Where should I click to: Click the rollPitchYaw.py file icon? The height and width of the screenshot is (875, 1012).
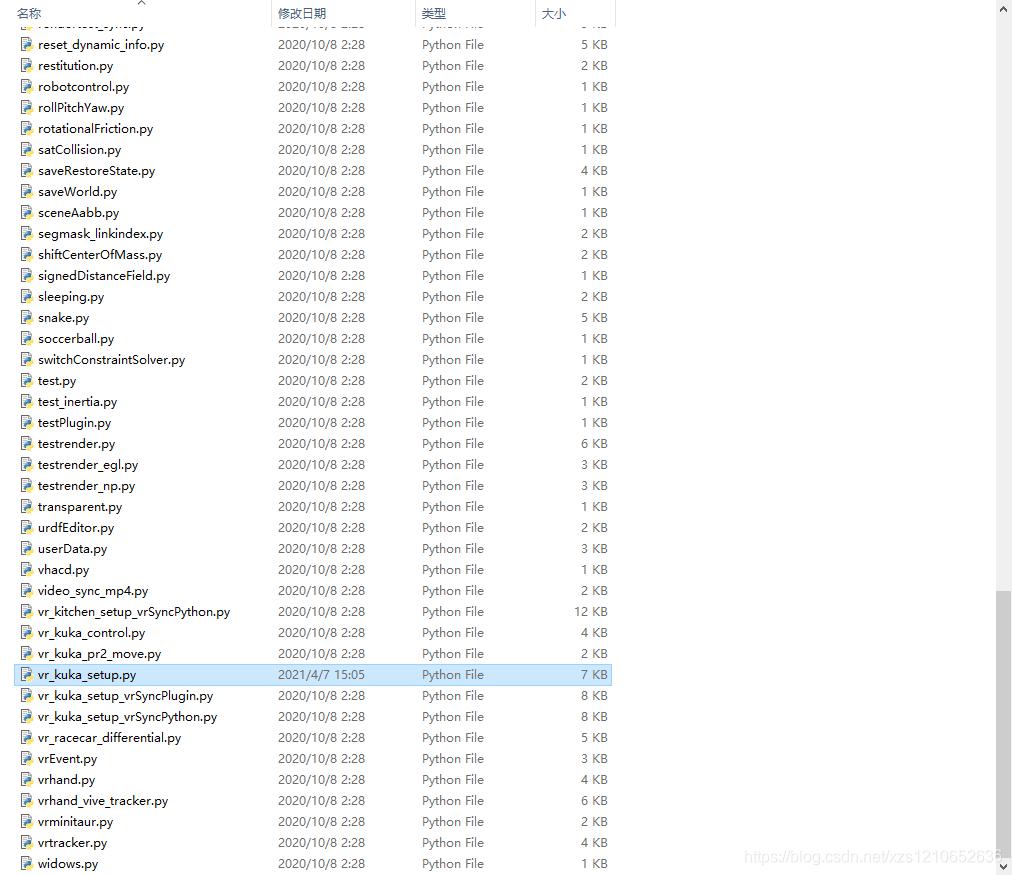pos(26,107)
